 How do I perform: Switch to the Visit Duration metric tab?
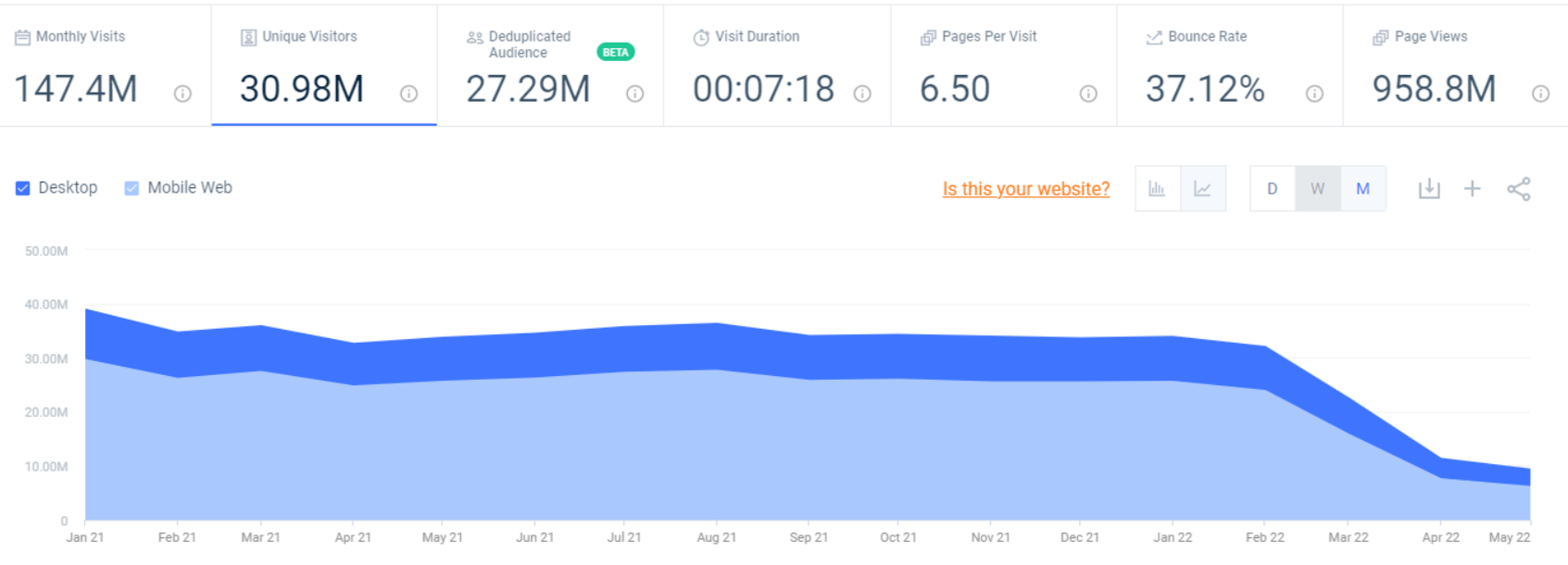[x=776, y=65]
